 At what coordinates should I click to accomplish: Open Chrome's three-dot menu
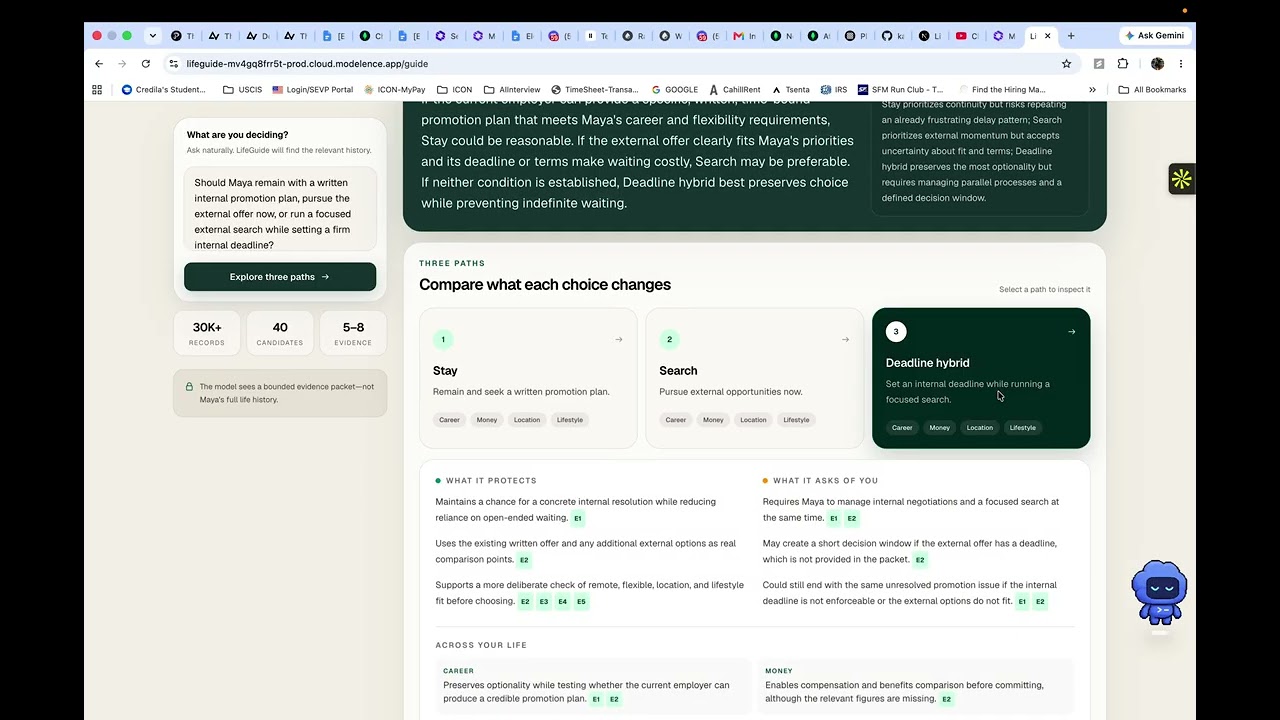click(1181, 63)
